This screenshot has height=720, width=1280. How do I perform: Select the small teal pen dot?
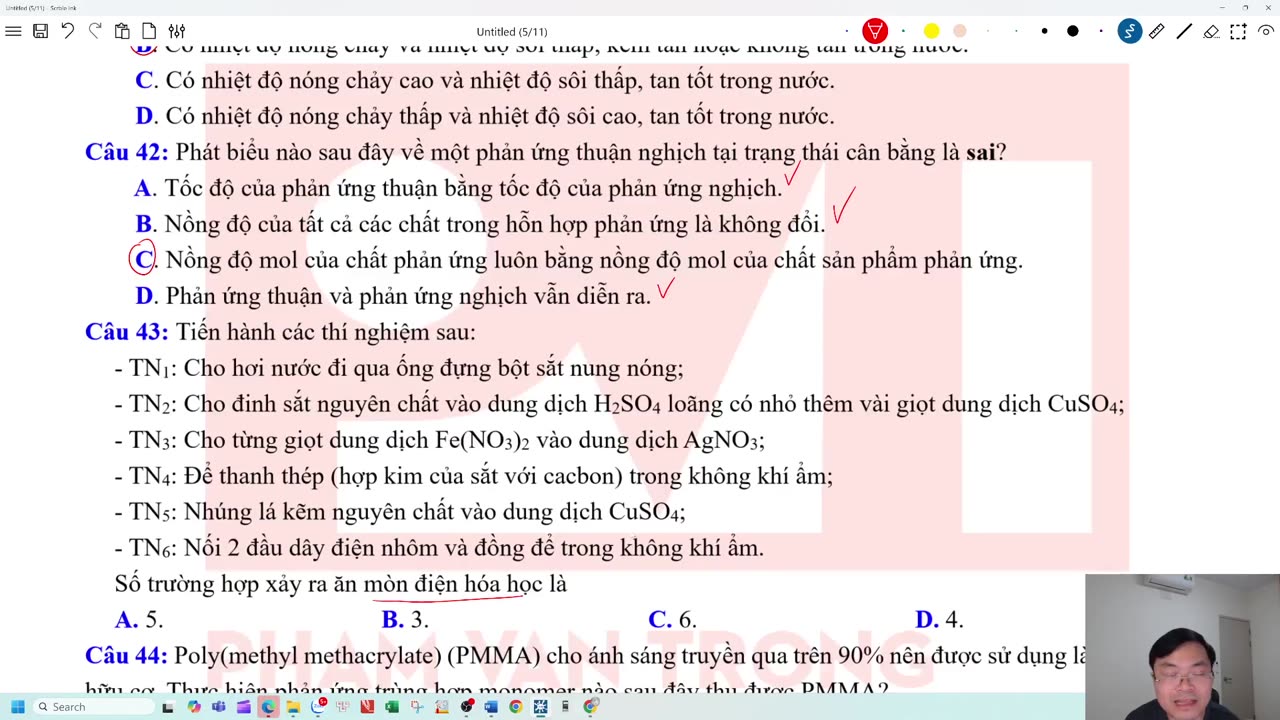pos(903,31)
